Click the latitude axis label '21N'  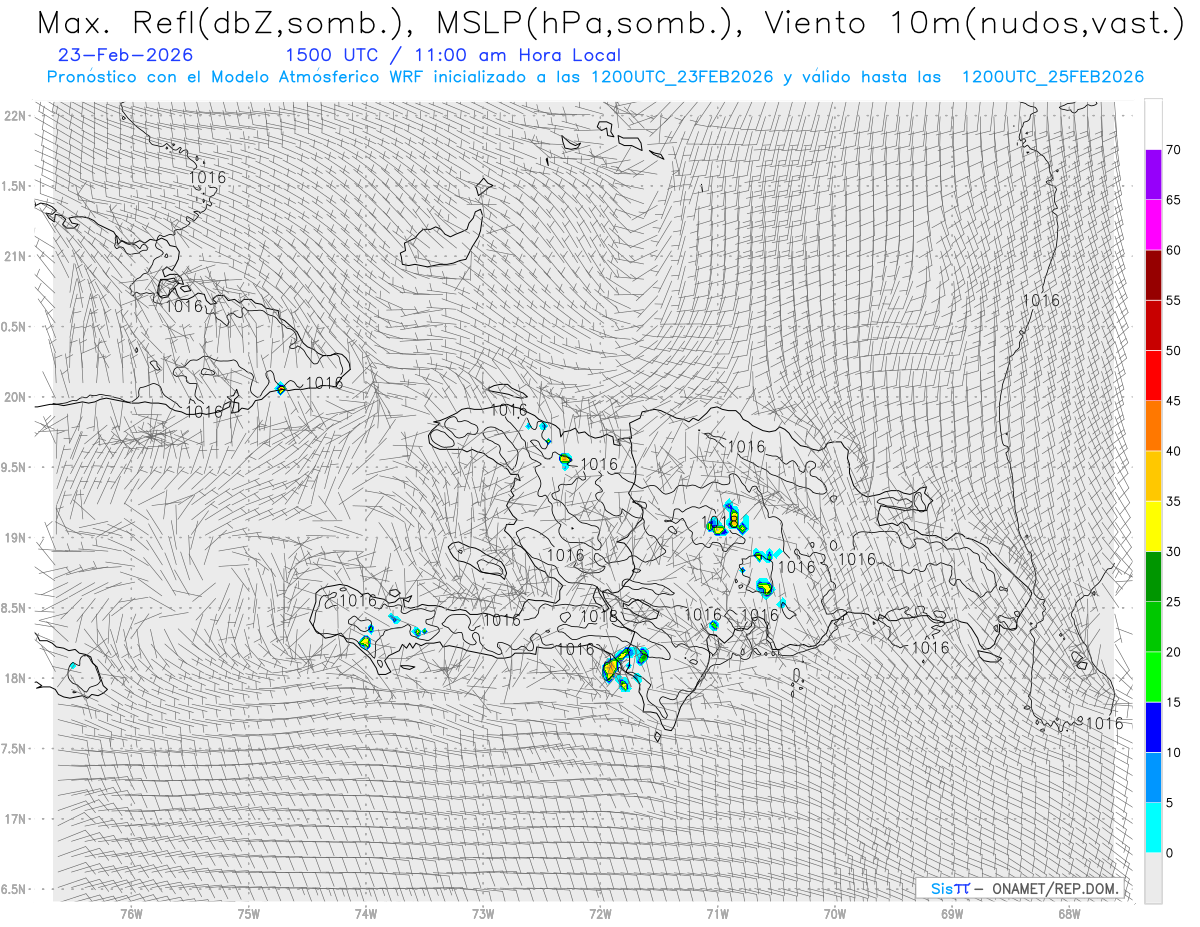click(x=15, y=256)
